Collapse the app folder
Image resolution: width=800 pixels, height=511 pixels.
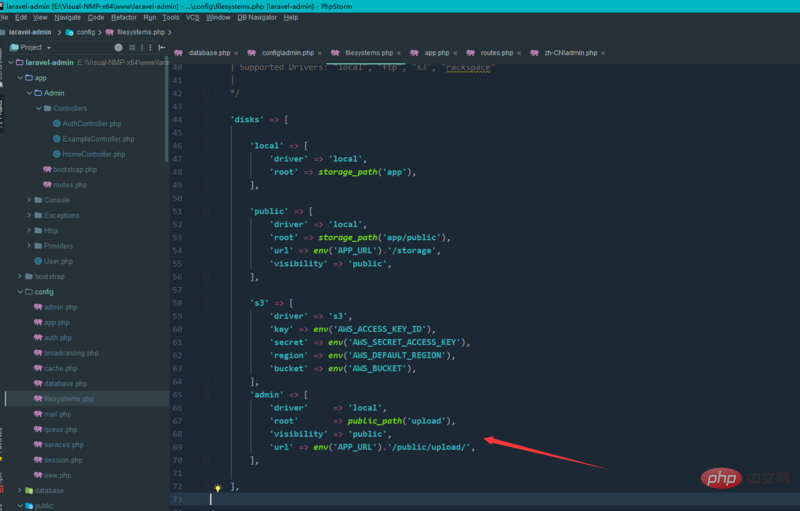20,78
